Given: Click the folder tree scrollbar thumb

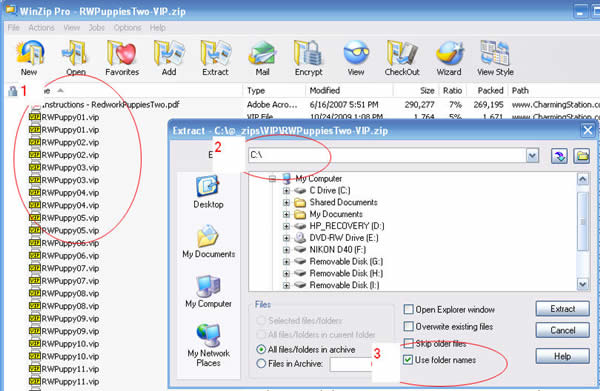Looking at the screenshot, I should (x=582, y=221).
